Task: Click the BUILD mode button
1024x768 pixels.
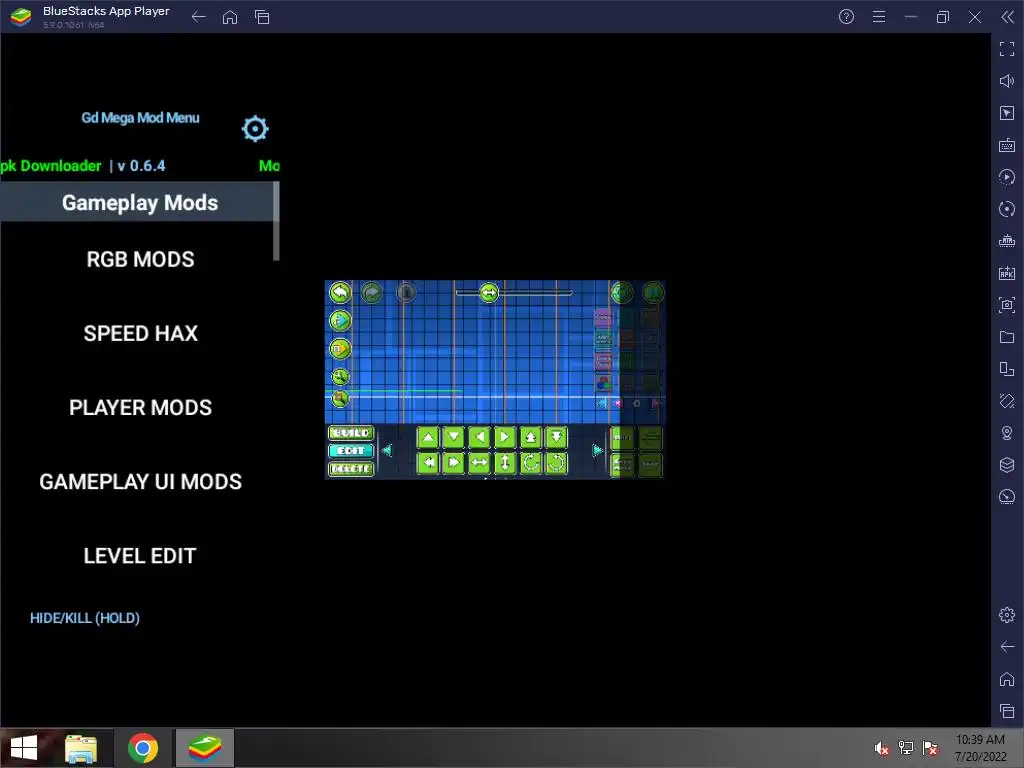Action: pyautogui.click(x=351, y=433)
